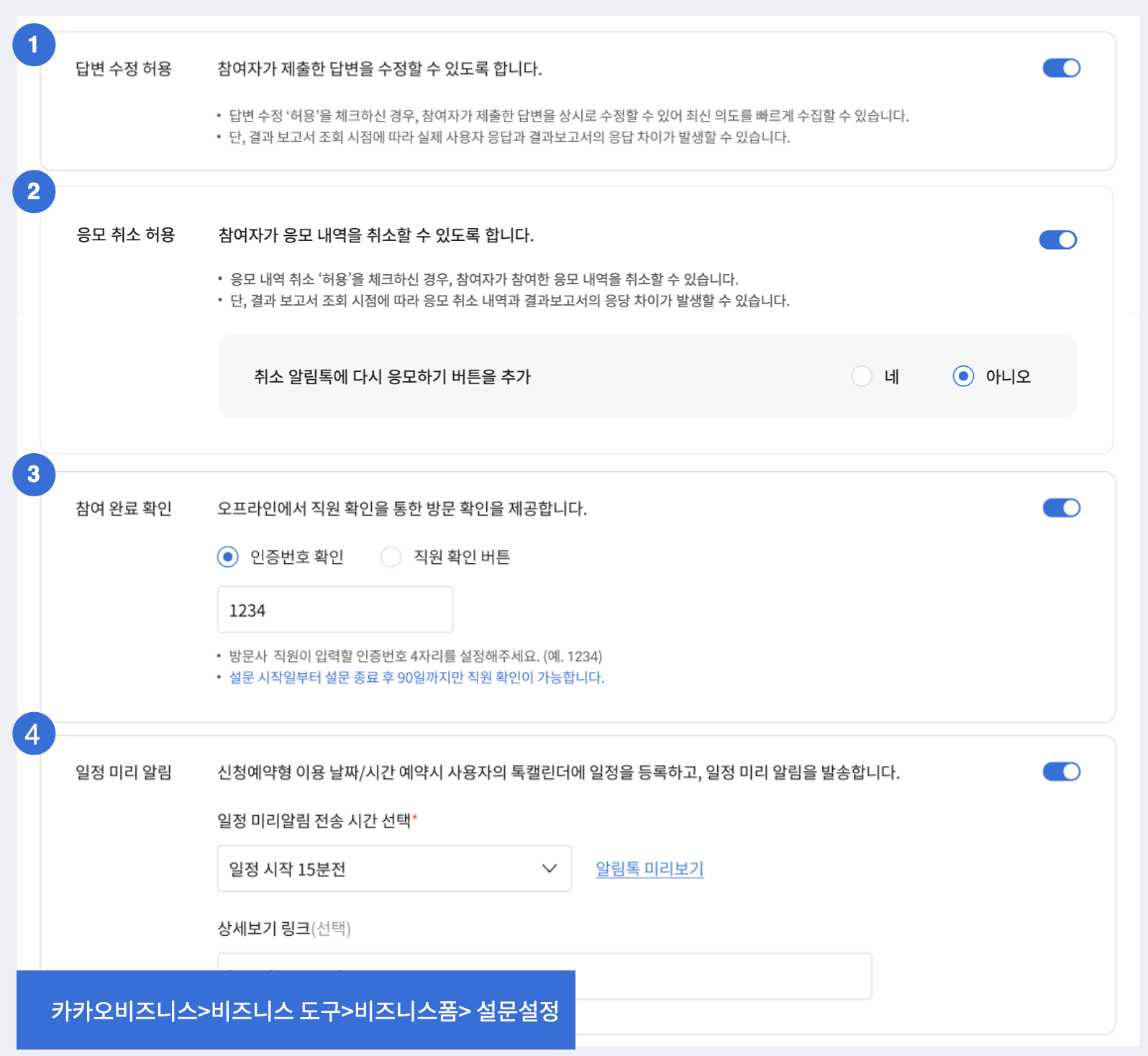The image size is (1148, 1056).
Task: Open the 알림톡 미리보기 link
Action: (x=649, y=868)
